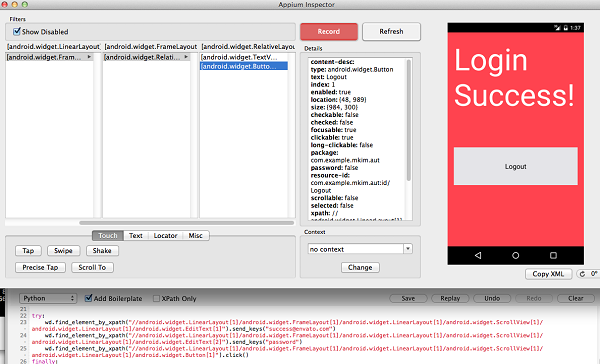Screen dimensions: 600x364
Task: Open the Misc tab
Action: pos(196,235)
